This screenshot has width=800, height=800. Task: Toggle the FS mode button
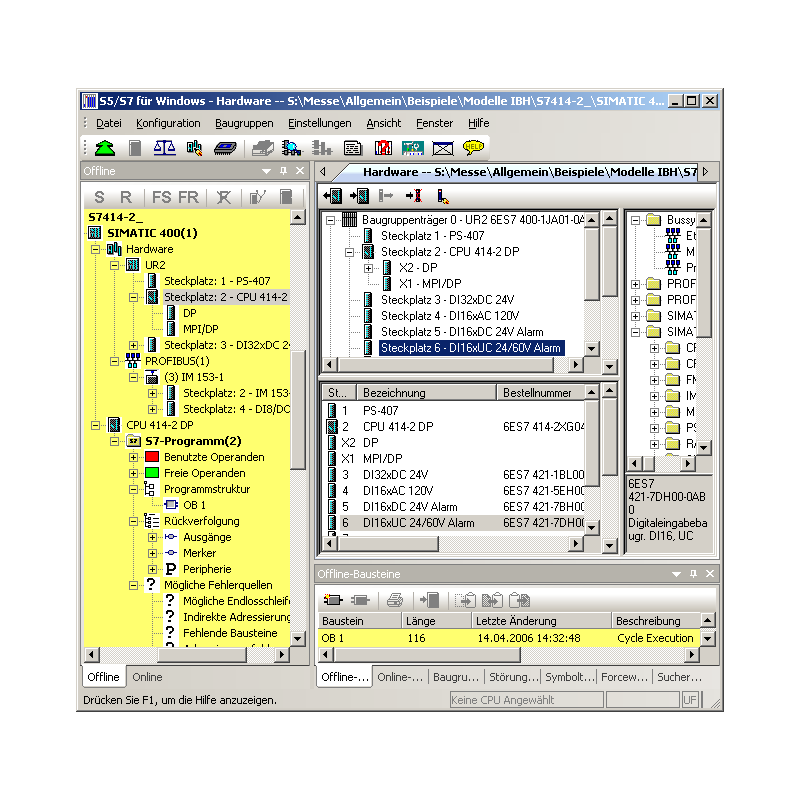point(160,197)
